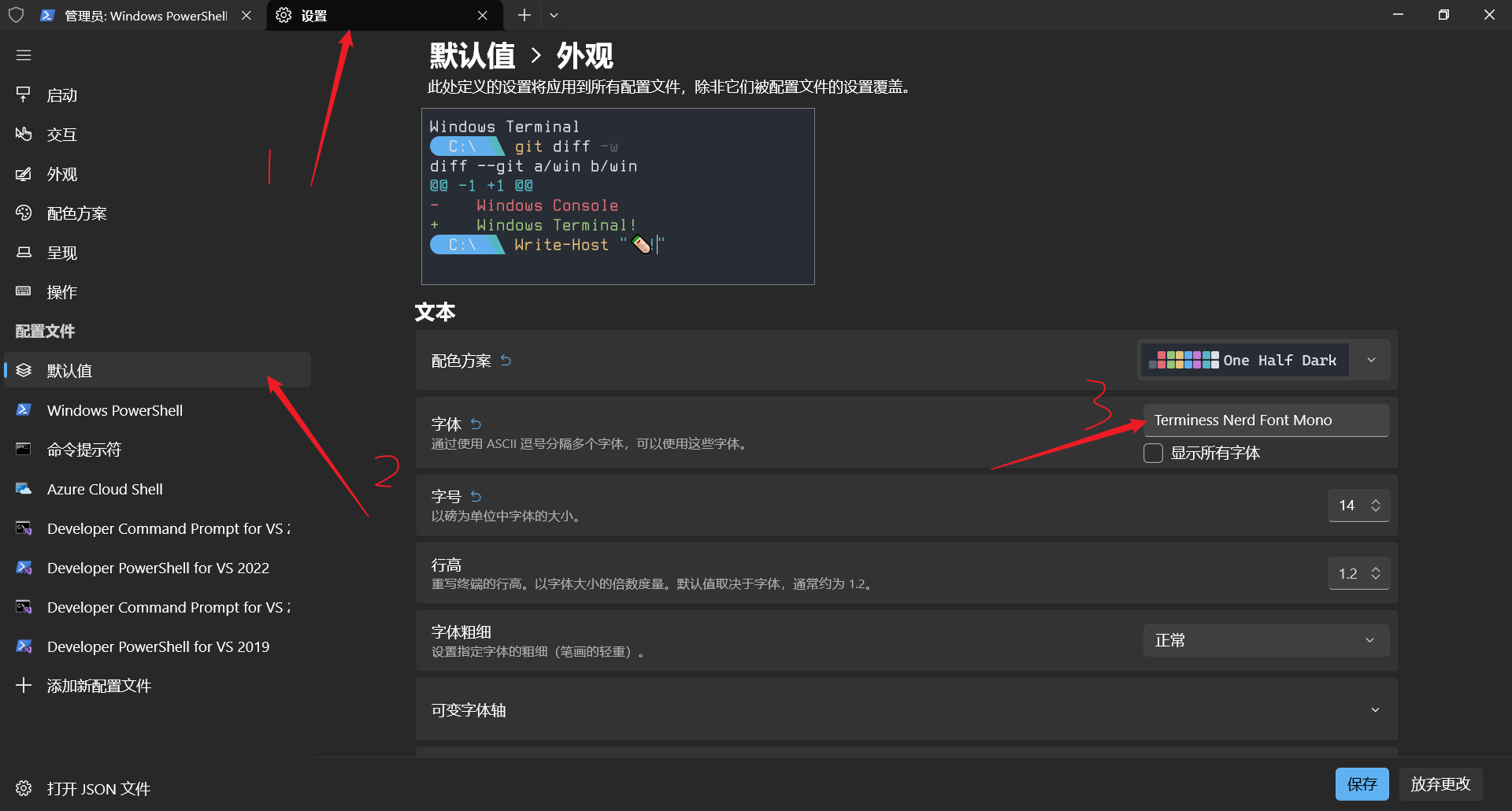Screen dimensions: 1512x811
Task: Close the 管理员: Windows PowerShell tab
Action: point(246,15)
